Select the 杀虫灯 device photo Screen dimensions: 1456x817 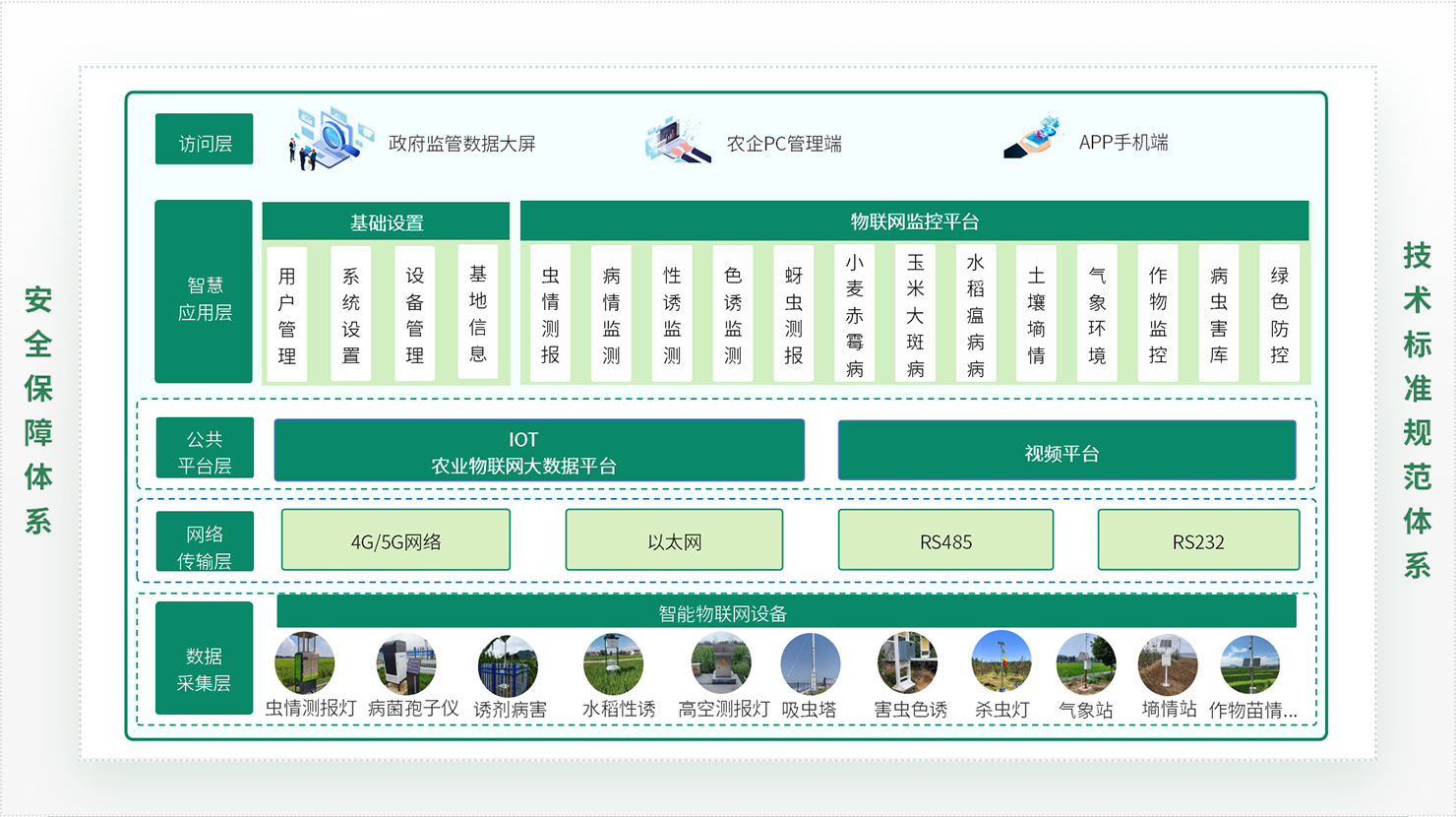1001,661
